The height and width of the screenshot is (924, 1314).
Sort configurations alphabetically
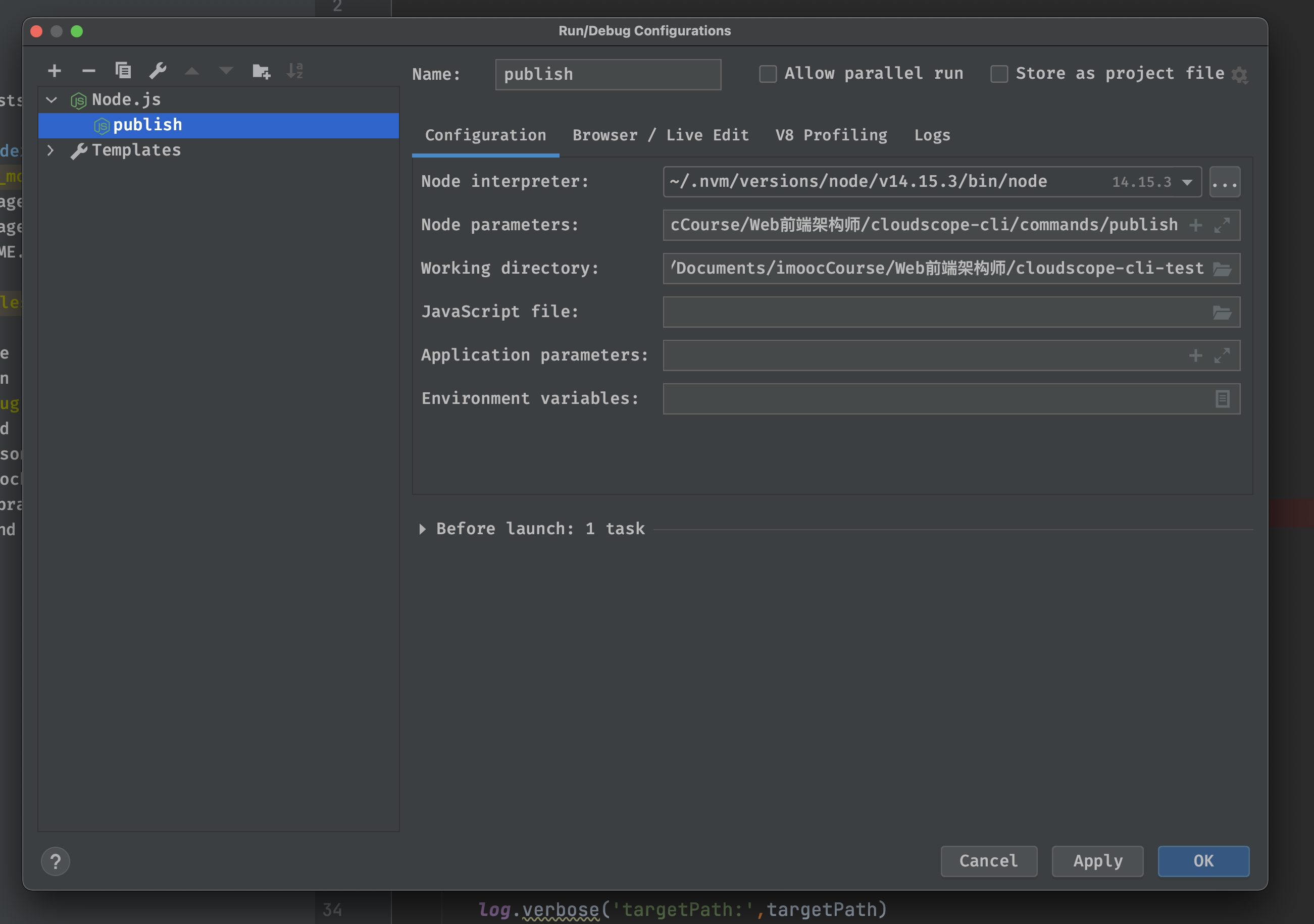point(295,71)
